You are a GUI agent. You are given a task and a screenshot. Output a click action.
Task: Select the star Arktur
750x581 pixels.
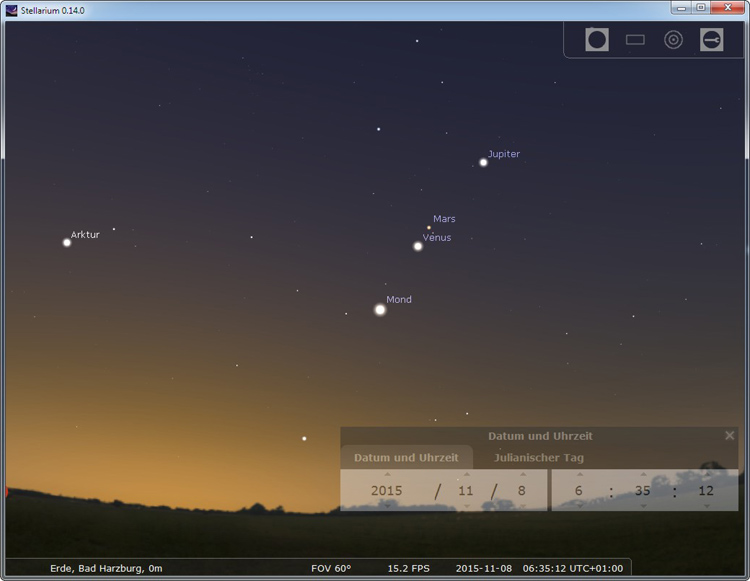[67, 242]
